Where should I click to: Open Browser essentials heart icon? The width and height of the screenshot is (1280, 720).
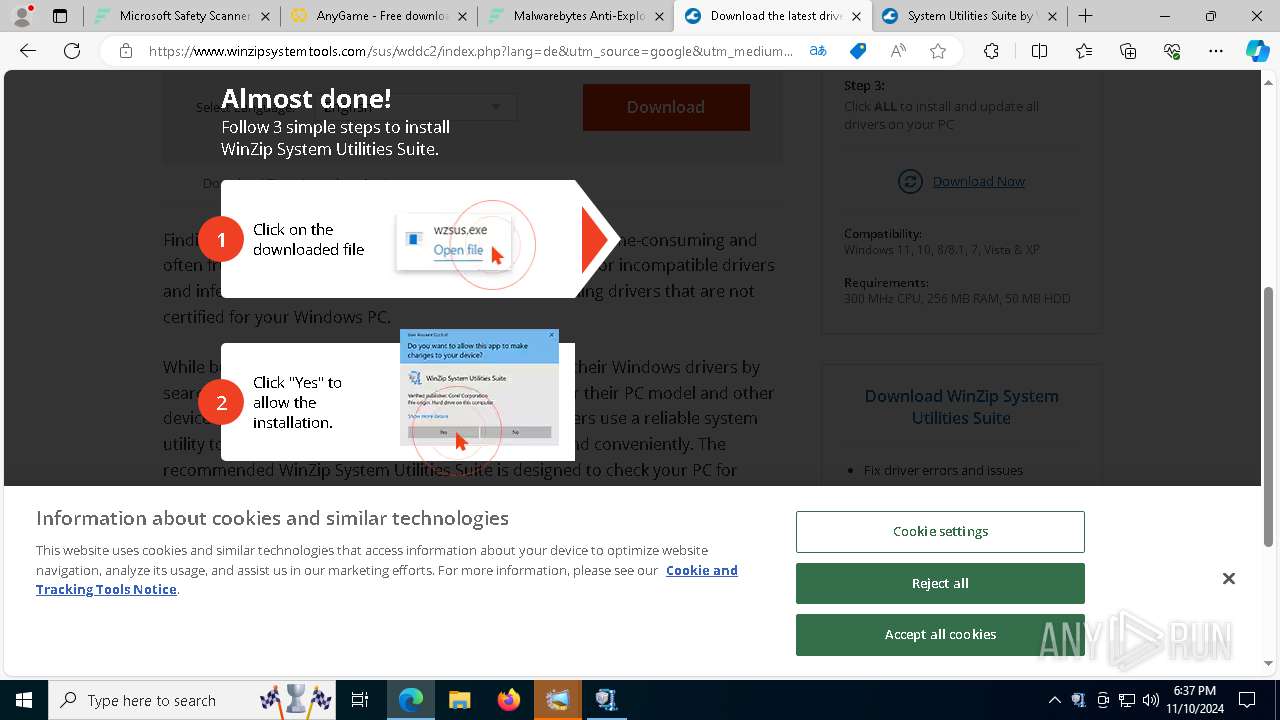[x=1172, y=51]
